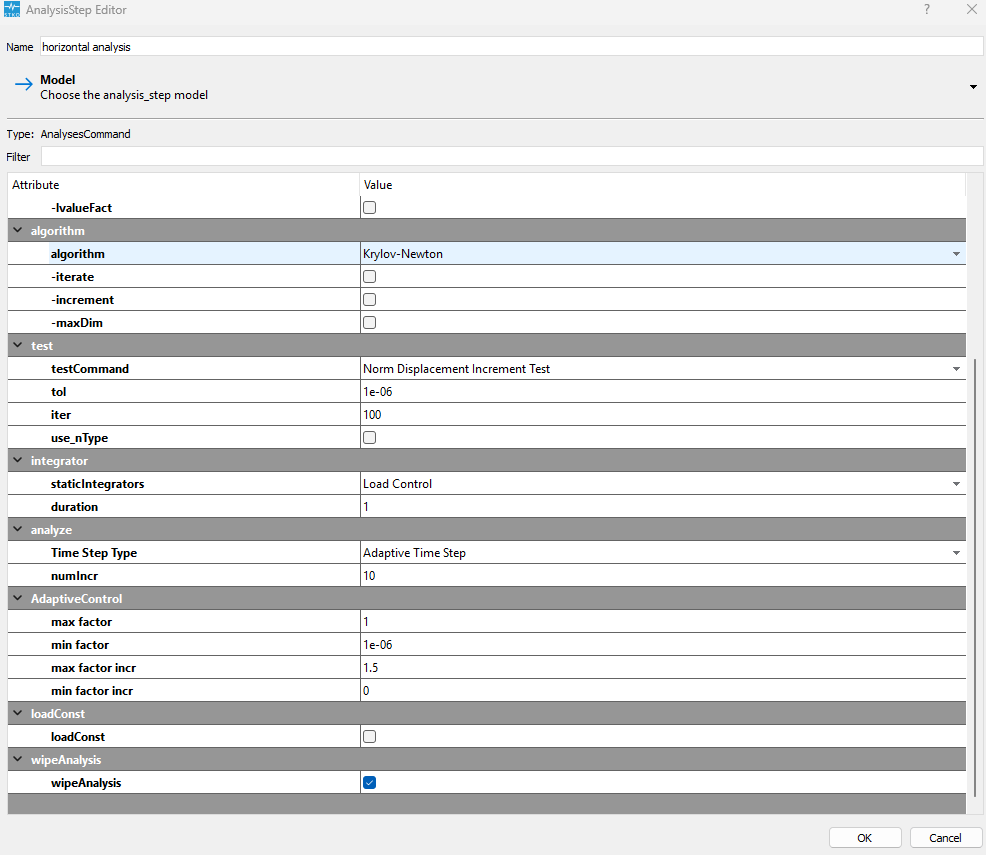Toggle the -lvalueFact checkbox
This screenshot has width=986, height=855.
click(x=370, y=207)
